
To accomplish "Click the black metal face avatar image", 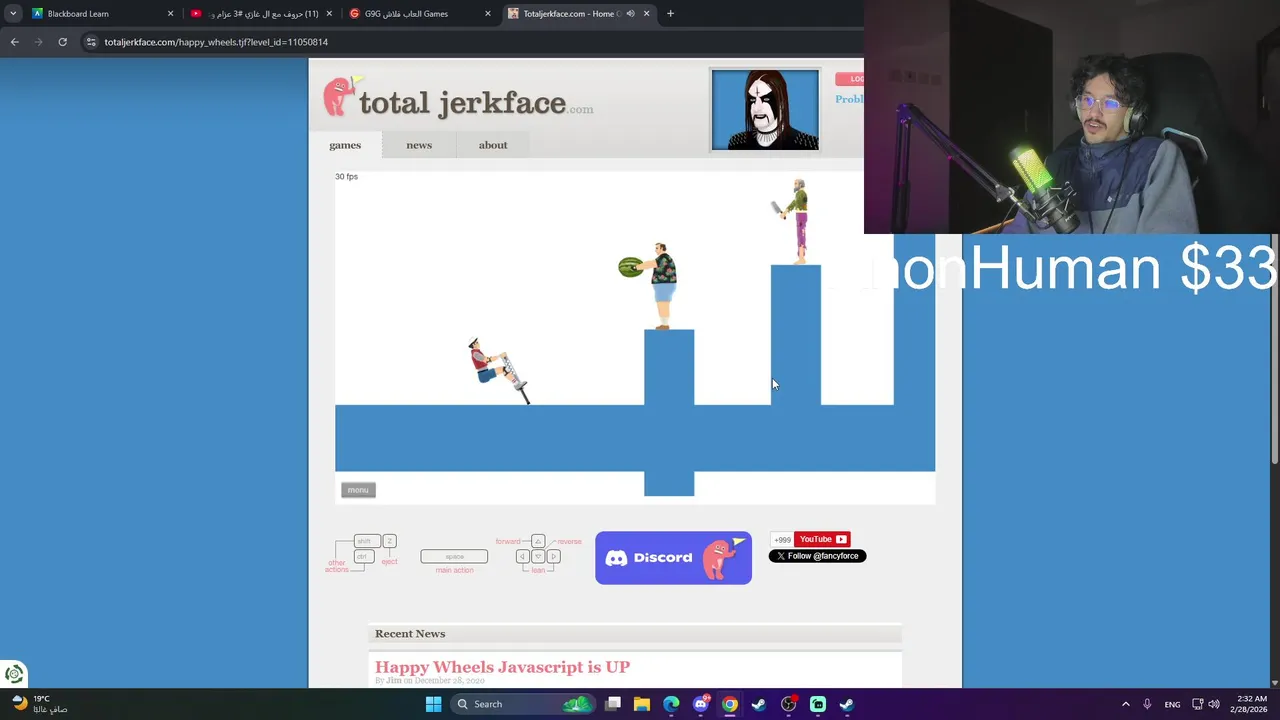I will [x=765, y=110].
